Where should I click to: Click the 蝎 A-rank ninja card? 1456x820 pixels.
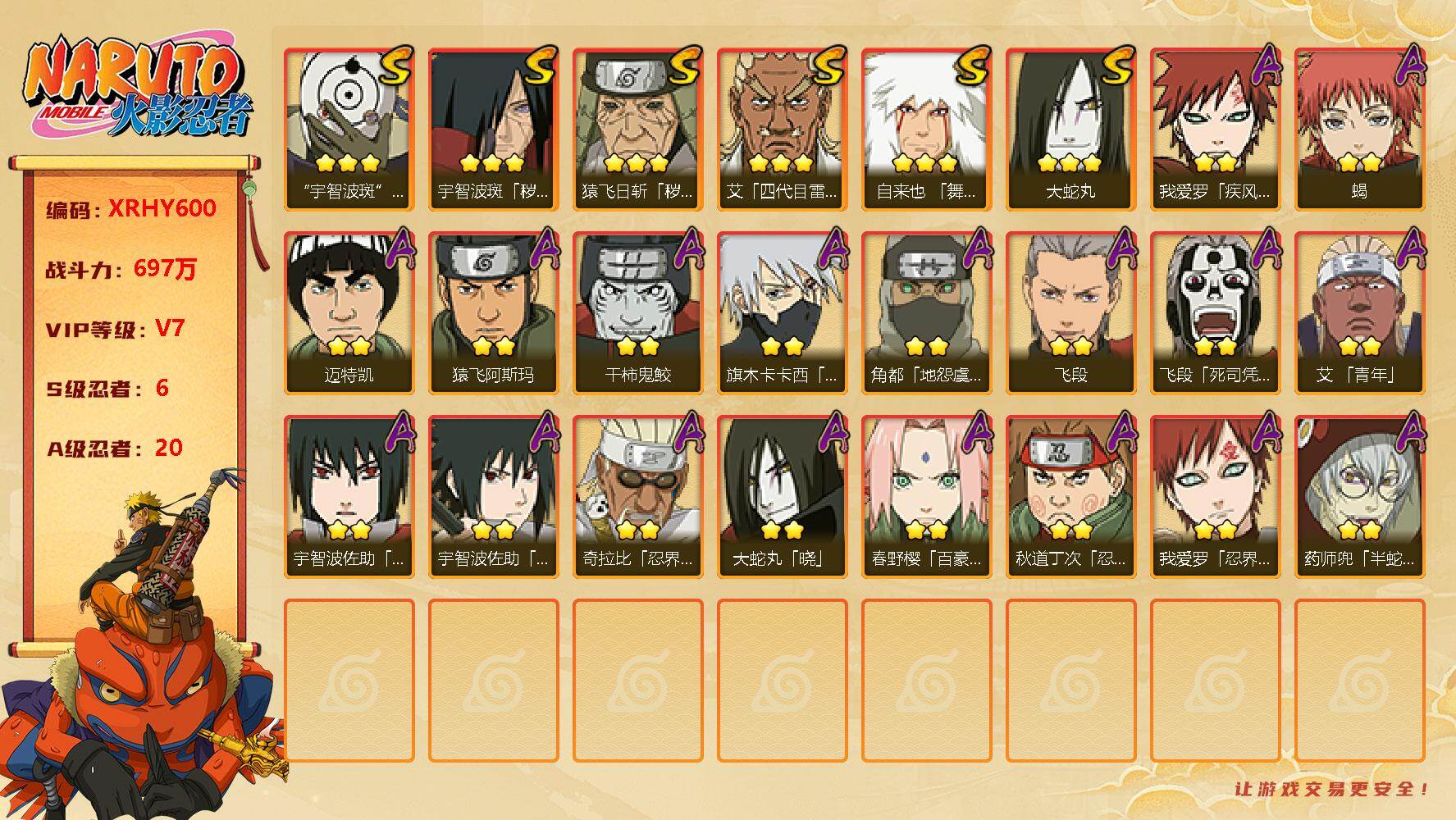click(1359, 130)
